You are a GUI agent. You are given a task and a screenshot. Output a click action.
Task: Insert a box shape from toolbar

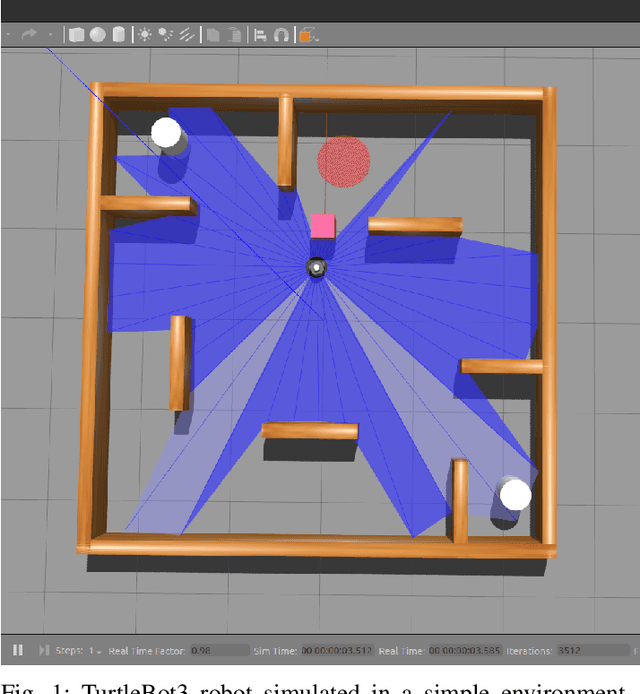point(77,35)
